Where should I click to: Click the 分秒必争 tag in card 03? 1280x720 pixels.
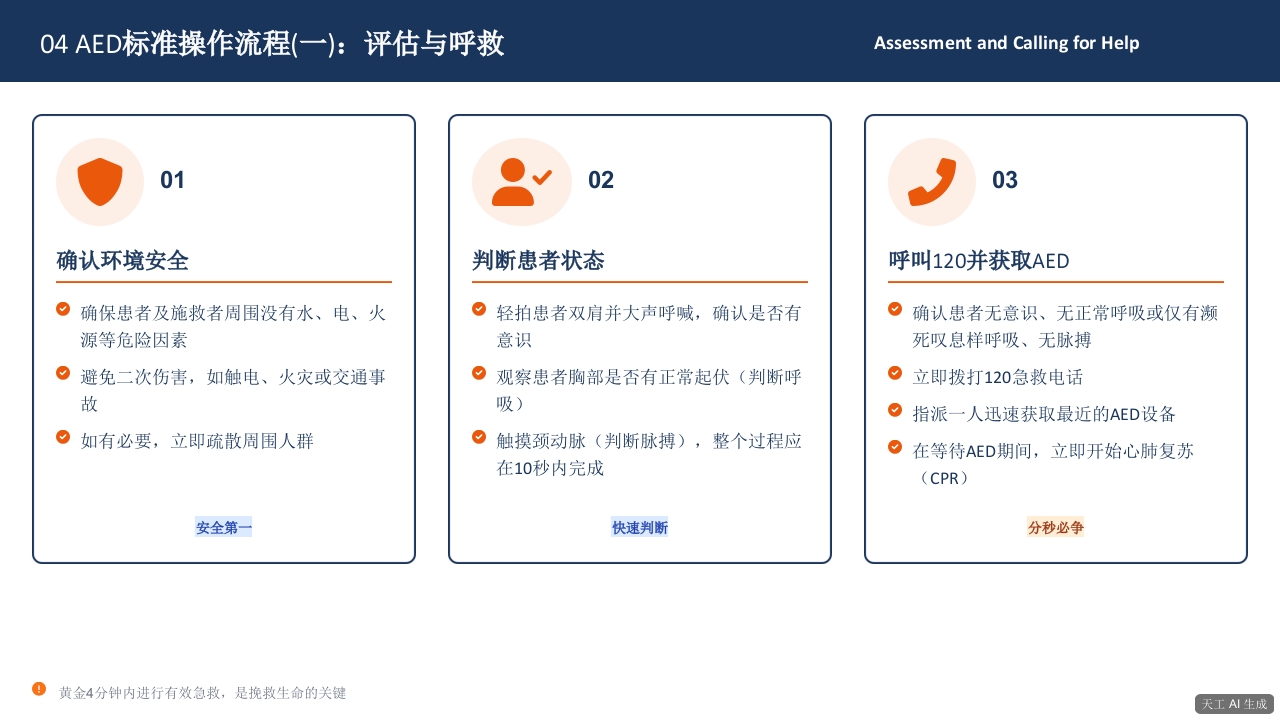coord(1055,527)
